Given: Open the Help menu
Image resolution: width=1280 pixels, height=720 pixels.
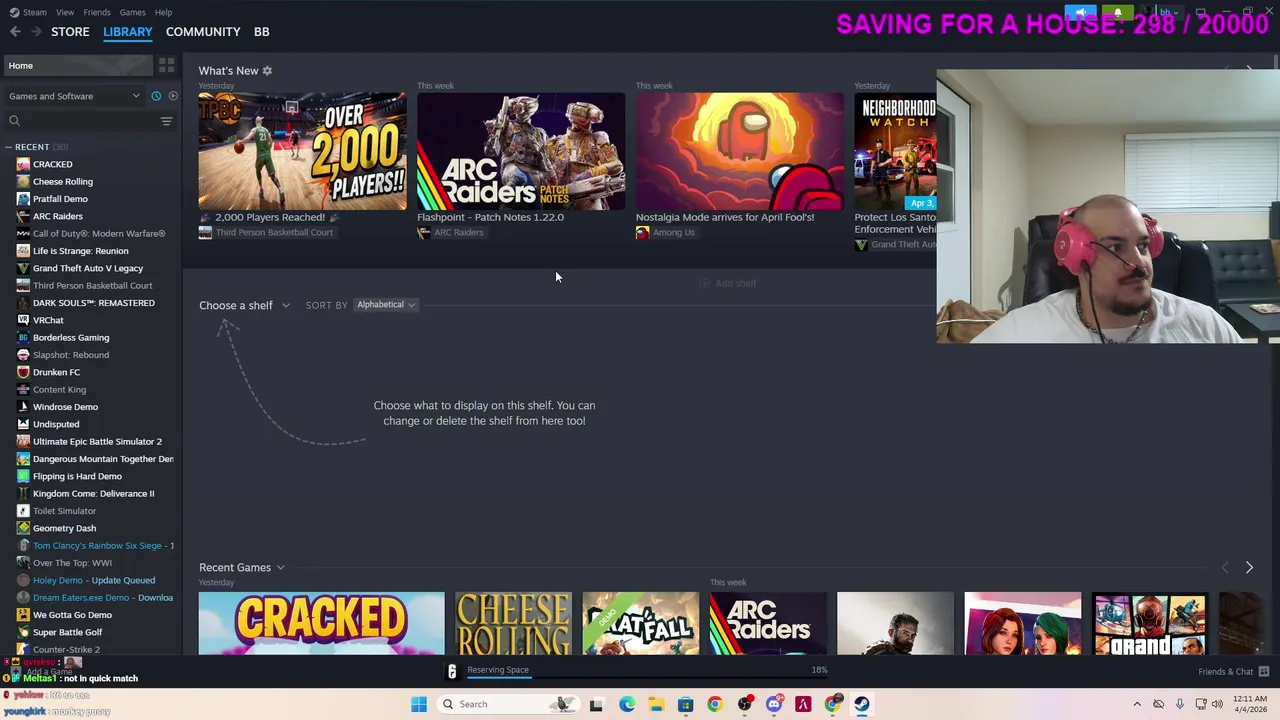Looking at the screenshot, I should [x=163, y=12].
